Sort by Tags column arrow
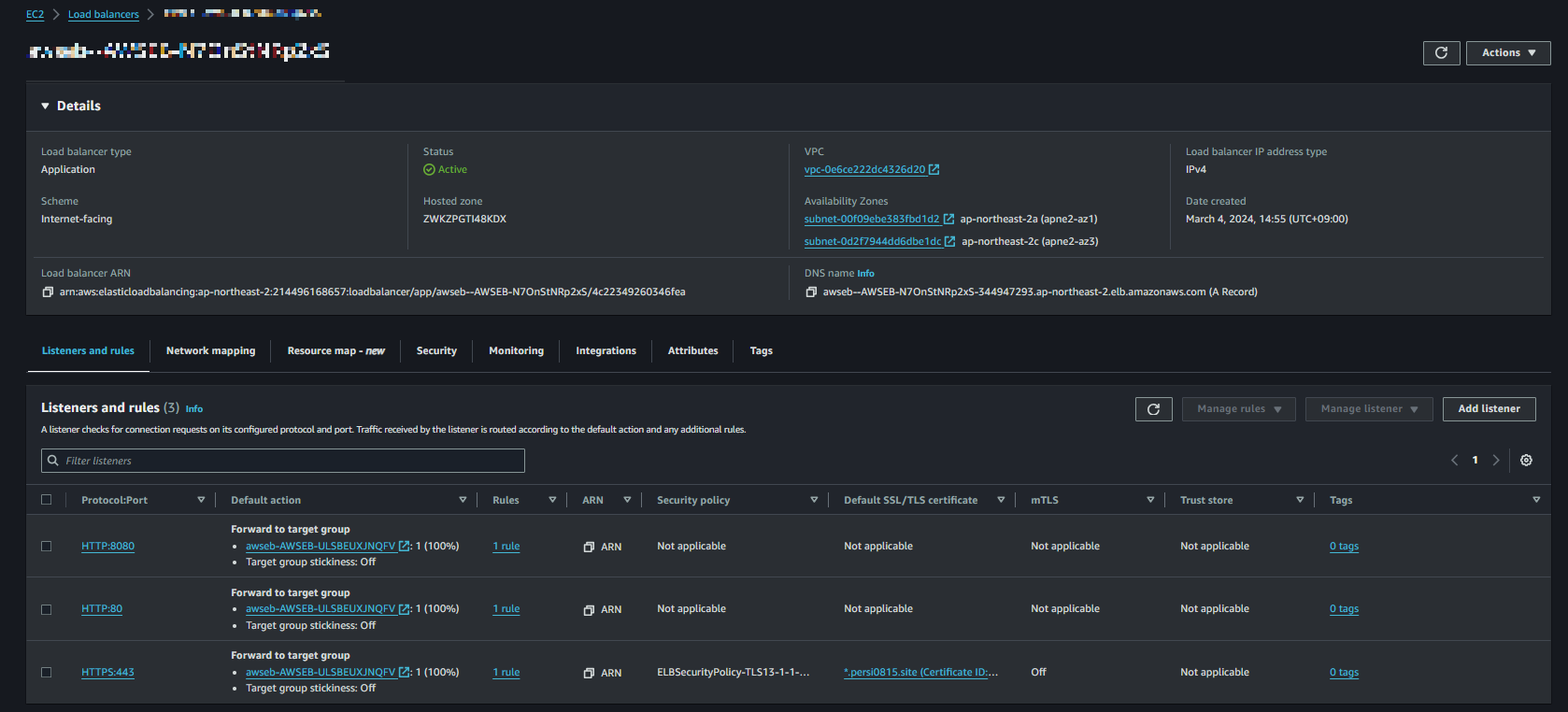Screen dimensions: 1568x712 coord(1536,500)
